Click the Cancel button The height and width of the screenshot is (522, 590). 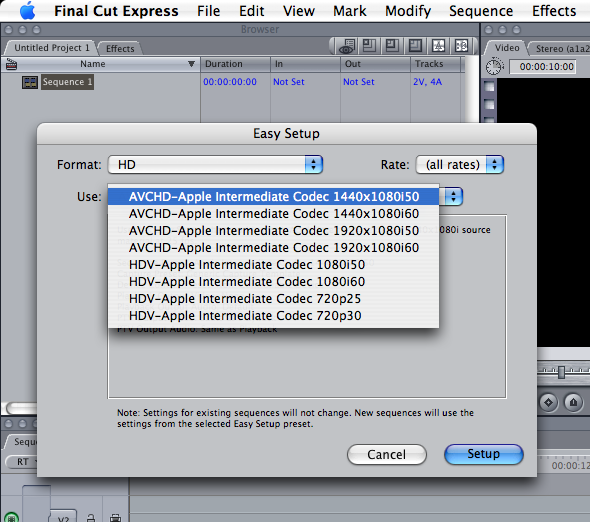click(x=386, y=454)
